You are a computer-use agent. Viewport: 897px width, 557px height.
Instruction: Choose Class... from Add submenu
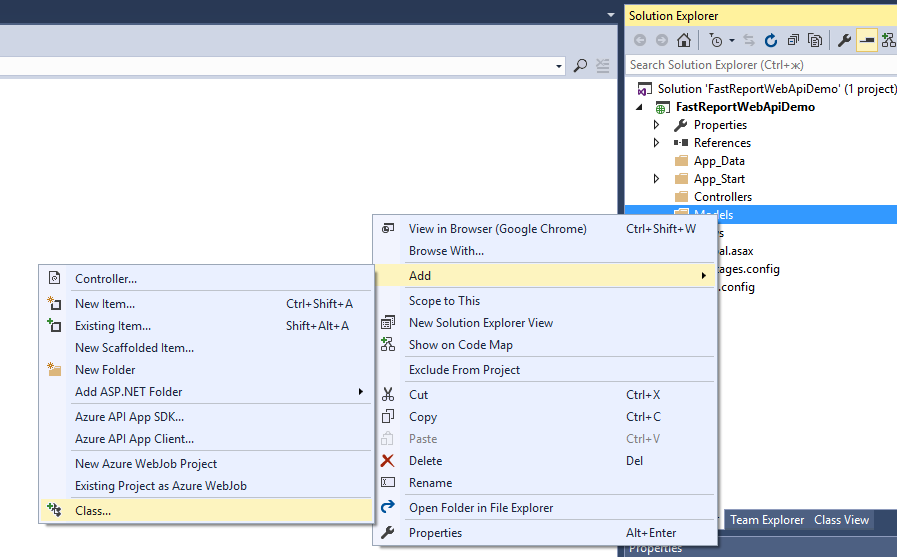coord(207,511)
